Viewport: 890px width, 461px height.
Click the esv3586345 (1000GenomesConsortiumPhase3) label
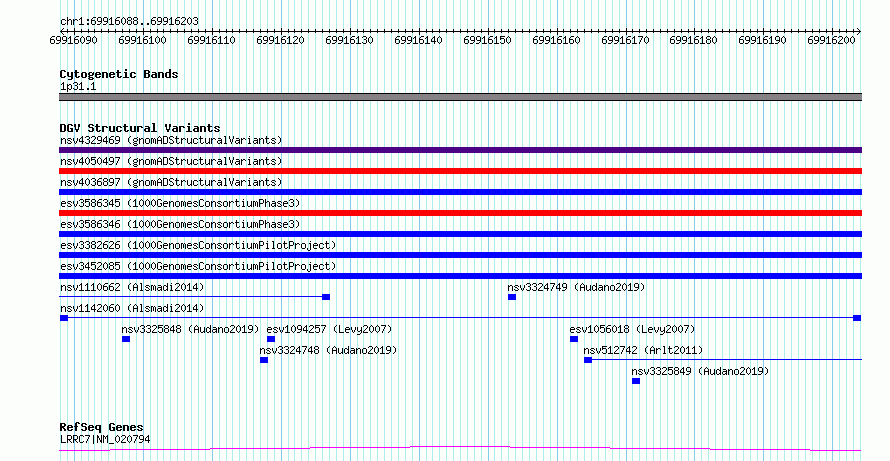coord(180,203)
